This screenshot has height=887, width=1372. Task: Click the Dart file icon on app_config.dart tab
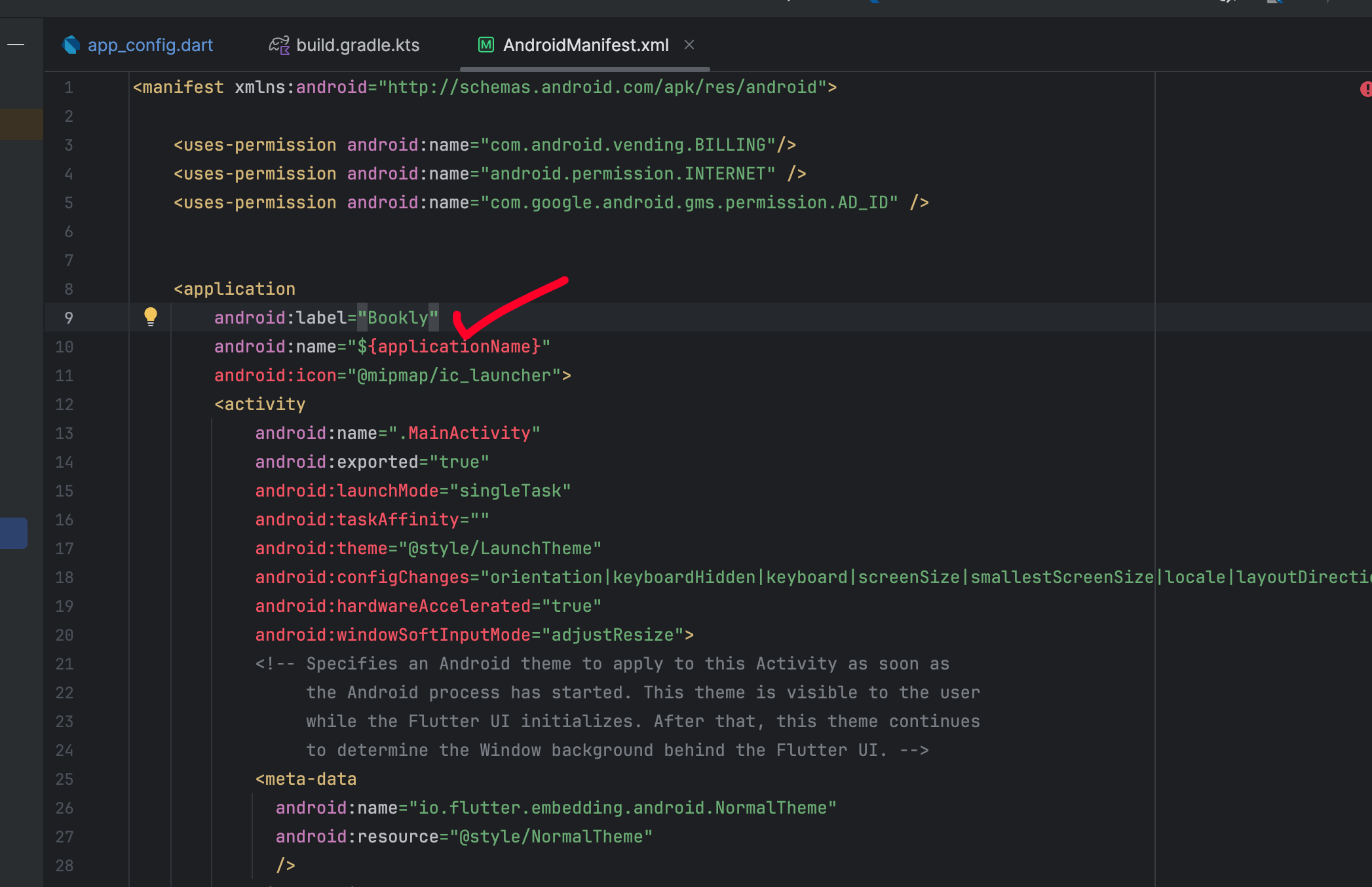71,45
